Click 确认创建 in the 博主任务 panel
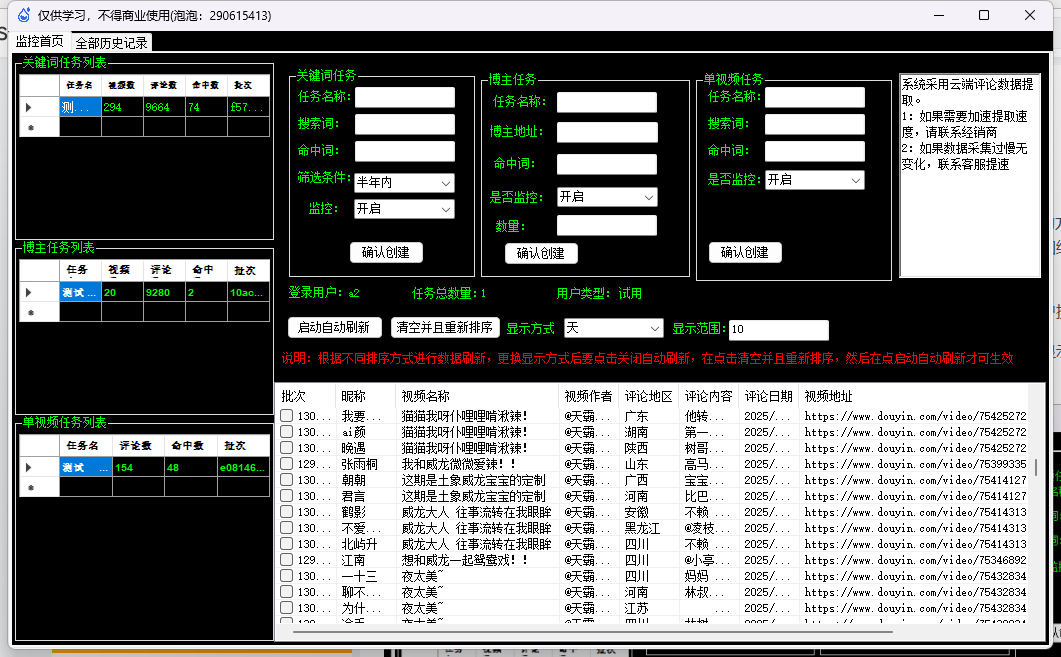Image resolution: width=1061 pixels, height=657 pixels. coord(541,253)
